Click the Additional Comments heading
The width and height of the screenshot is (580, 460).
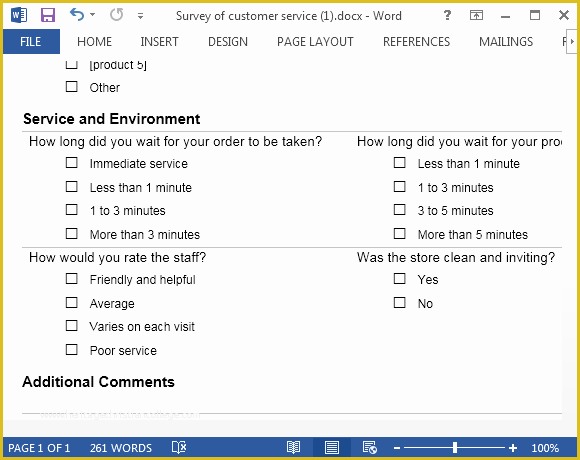[98, 382]
